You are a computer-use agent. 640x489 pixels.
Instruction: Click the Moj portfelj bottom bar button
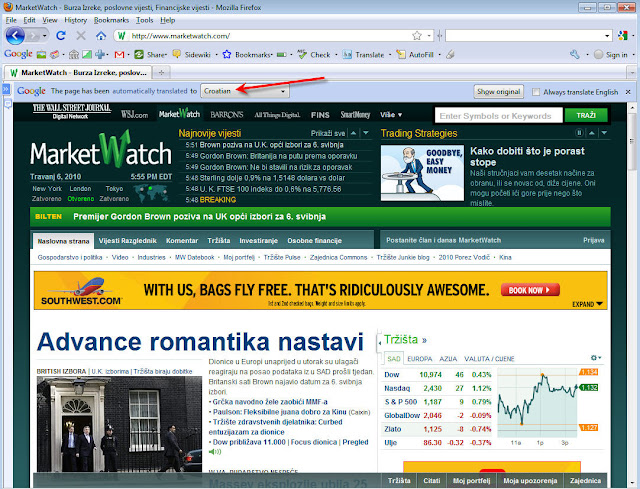click(471, 480)
